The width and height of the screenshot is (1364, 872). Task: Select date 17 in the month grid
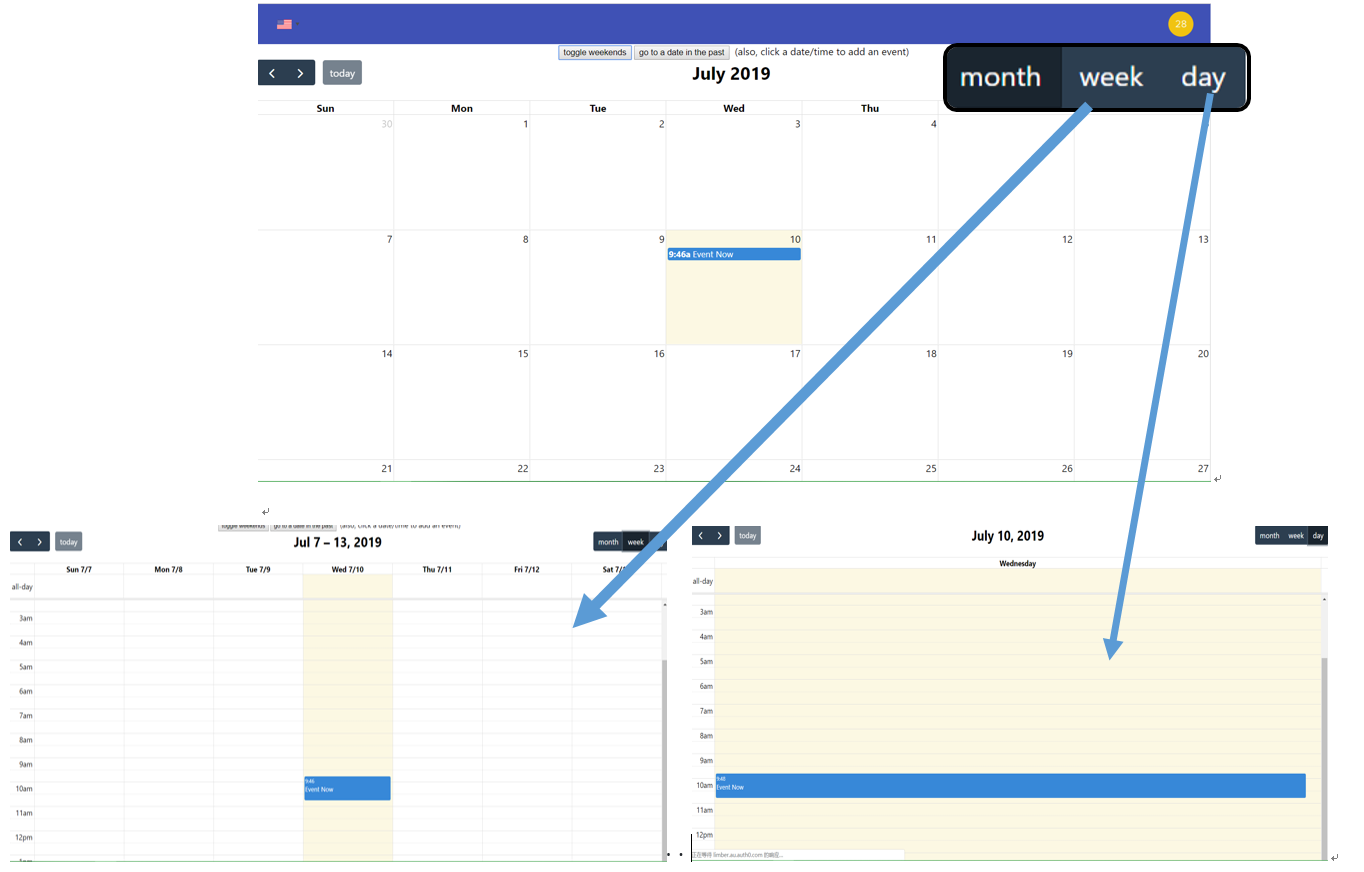(x=795, y=354)
